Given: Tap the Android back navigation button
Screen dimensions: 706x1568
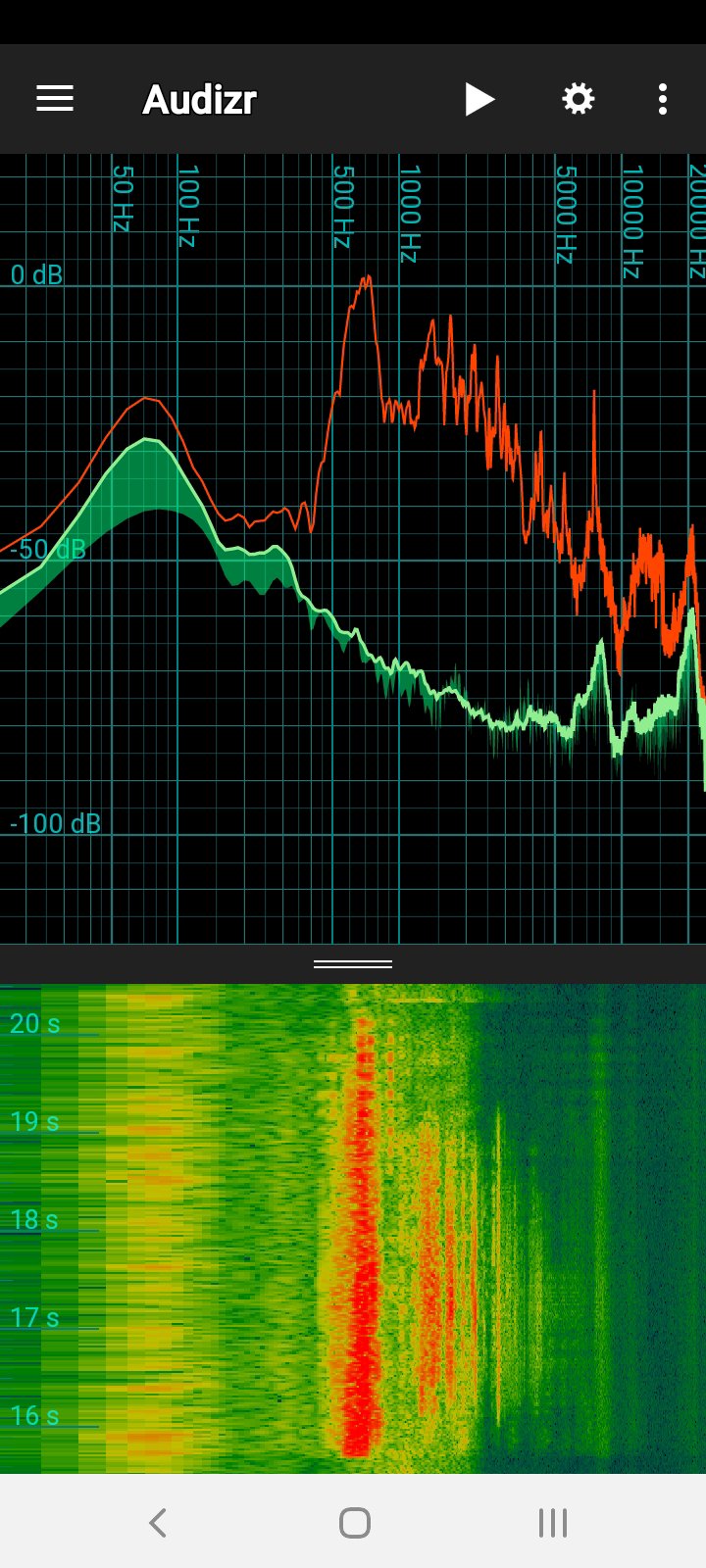Looking at the screenshot, I should click(x=158, y=1522).
